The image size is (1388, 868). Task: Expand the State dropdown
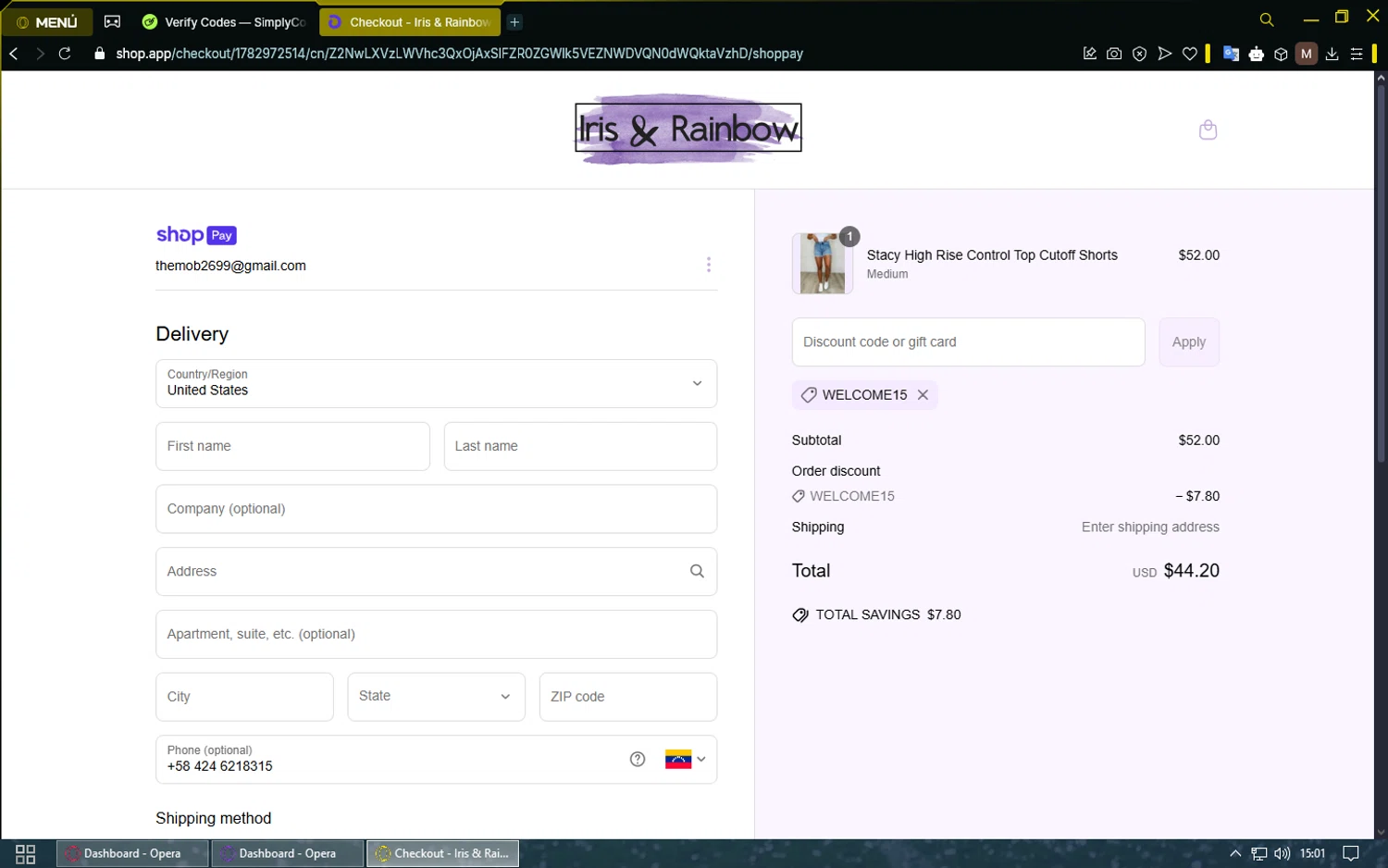[x=436, y=697]
